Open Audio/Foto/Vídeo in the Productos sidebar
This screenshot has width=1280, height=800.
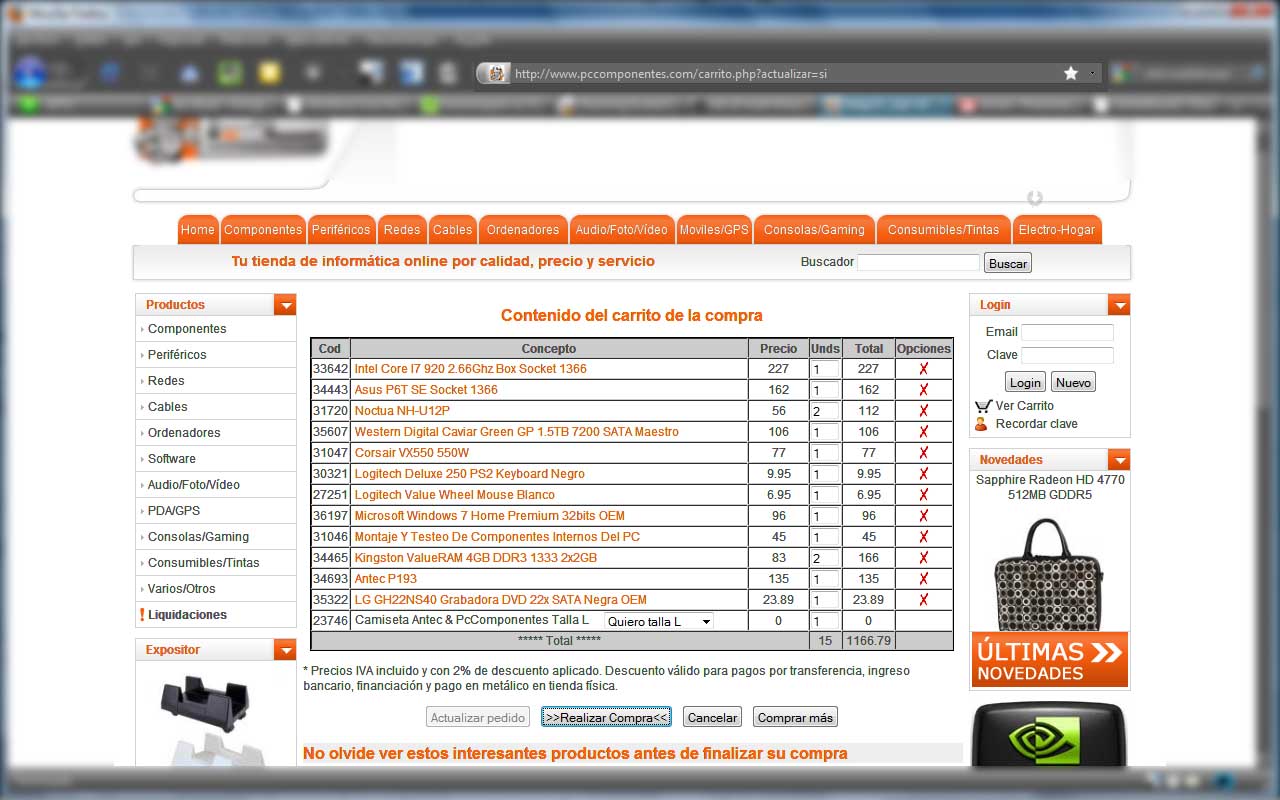click(x=194, y=485)
